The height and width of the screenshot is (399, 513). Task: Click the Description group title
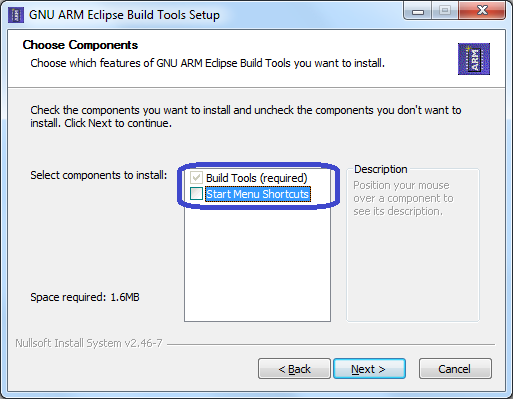click(381, 169)
